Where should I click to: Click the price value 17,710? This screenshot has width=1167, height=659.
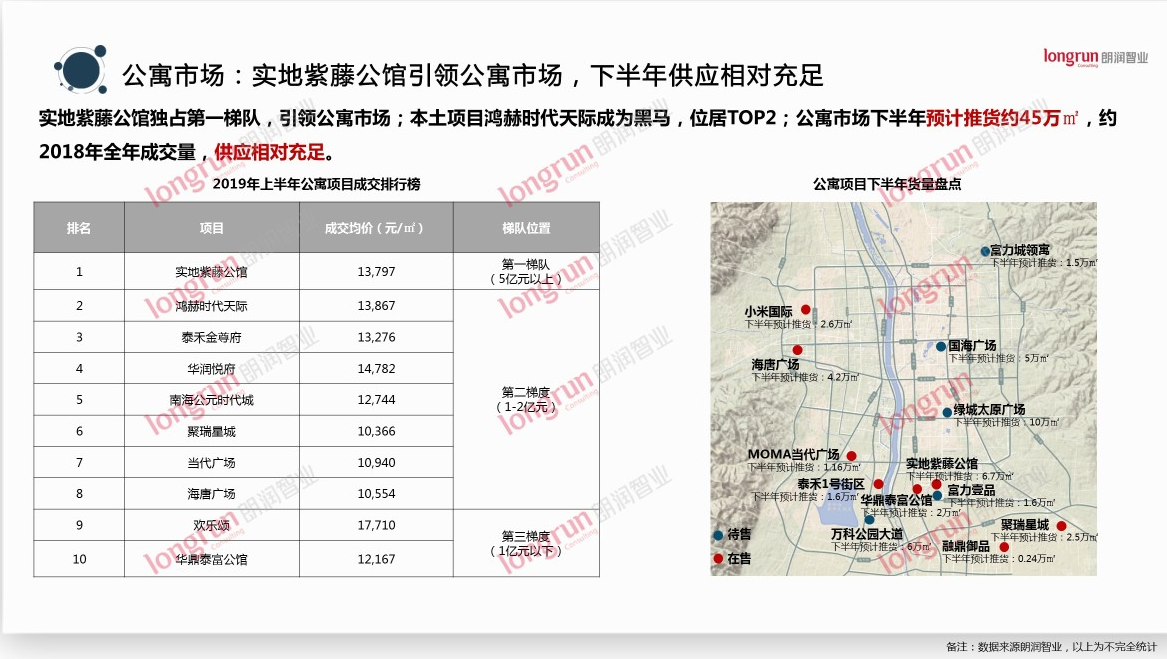376,525
